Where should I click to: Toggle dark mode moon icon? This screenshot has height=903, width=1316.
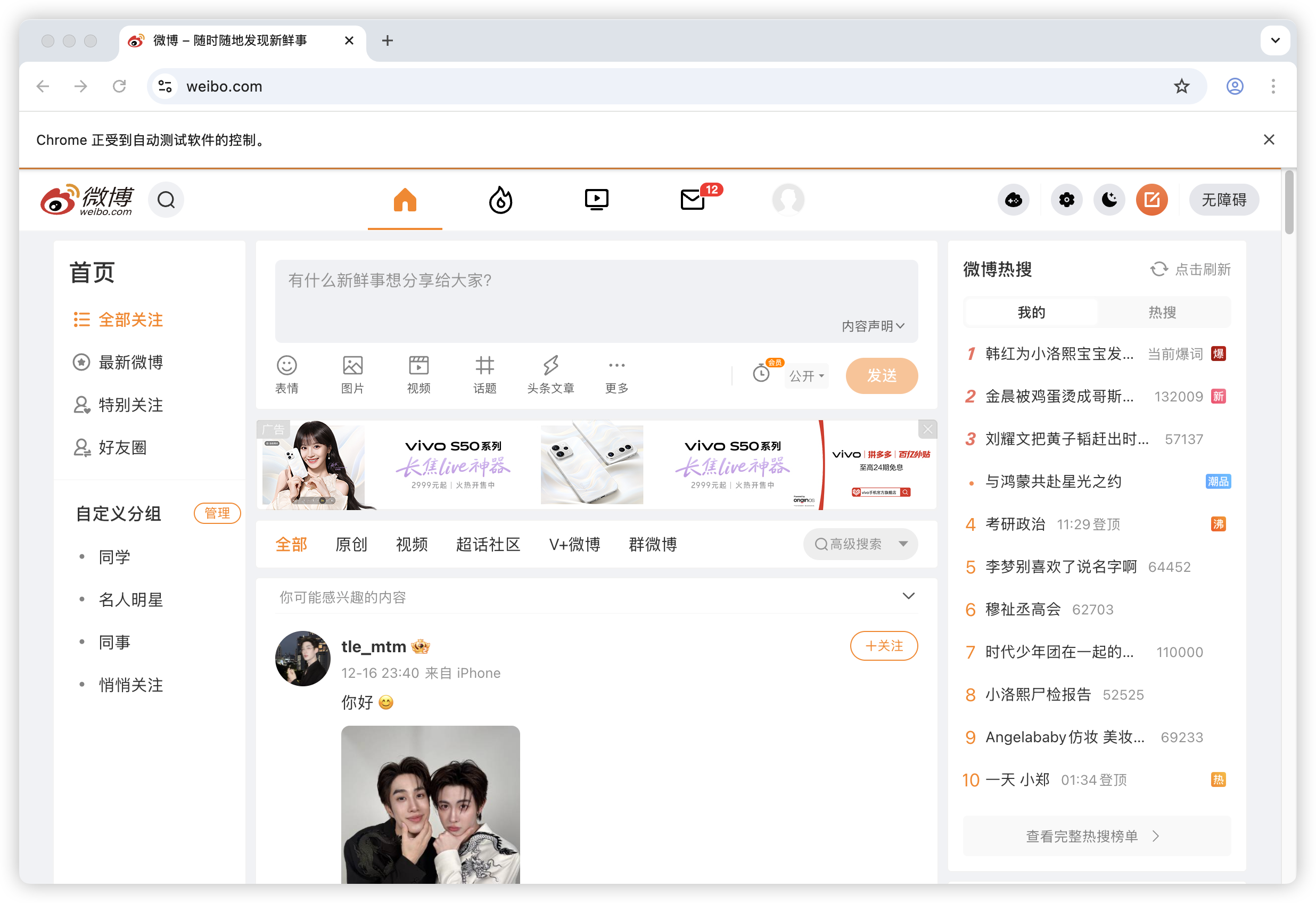tap(1109, 200)
